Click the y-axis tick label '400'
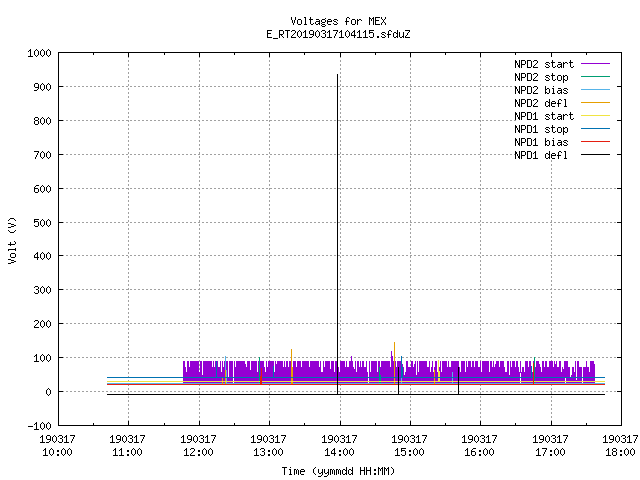The height and width of the screenshot is (480, 640). [42, 256]
